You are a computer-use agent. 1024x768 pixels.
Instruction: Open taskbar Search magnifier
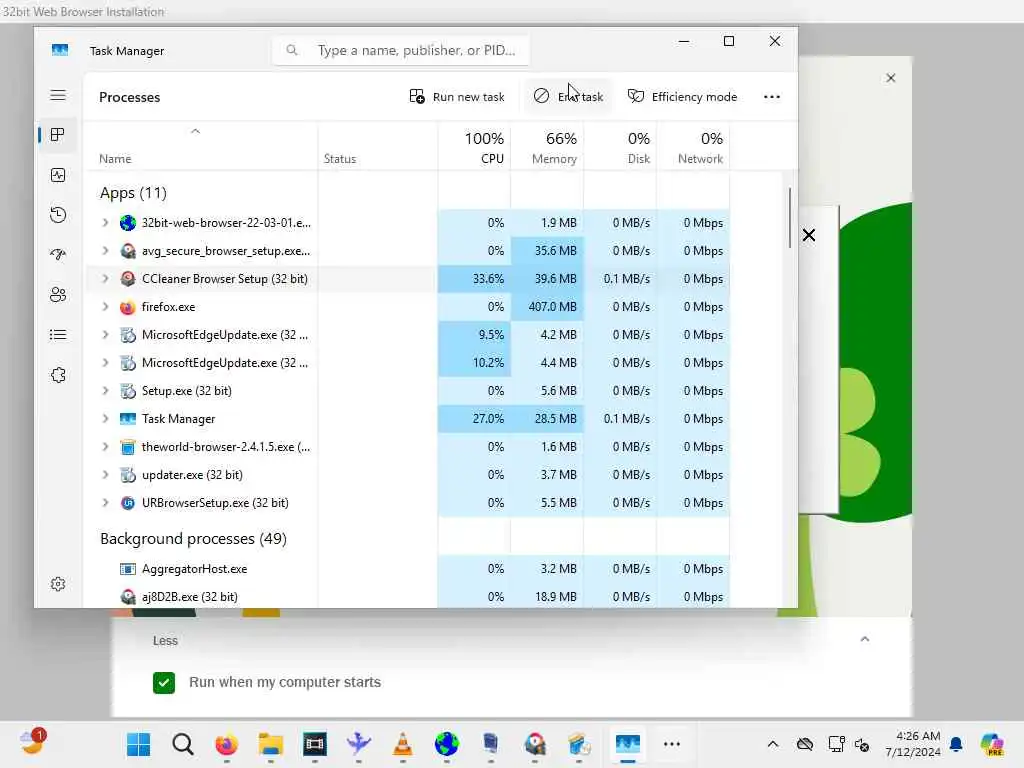click(183, 744)
